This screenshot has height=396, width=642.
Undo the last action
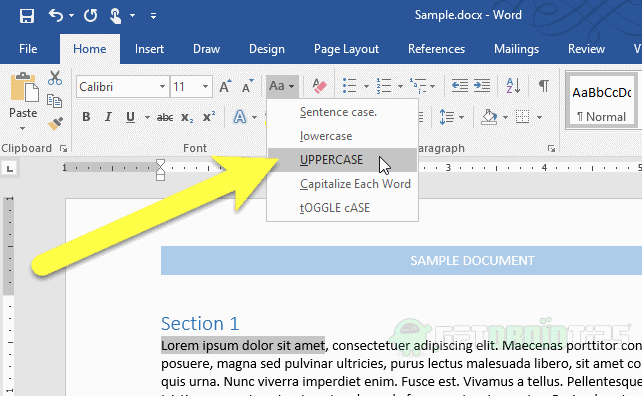point(56,16)
